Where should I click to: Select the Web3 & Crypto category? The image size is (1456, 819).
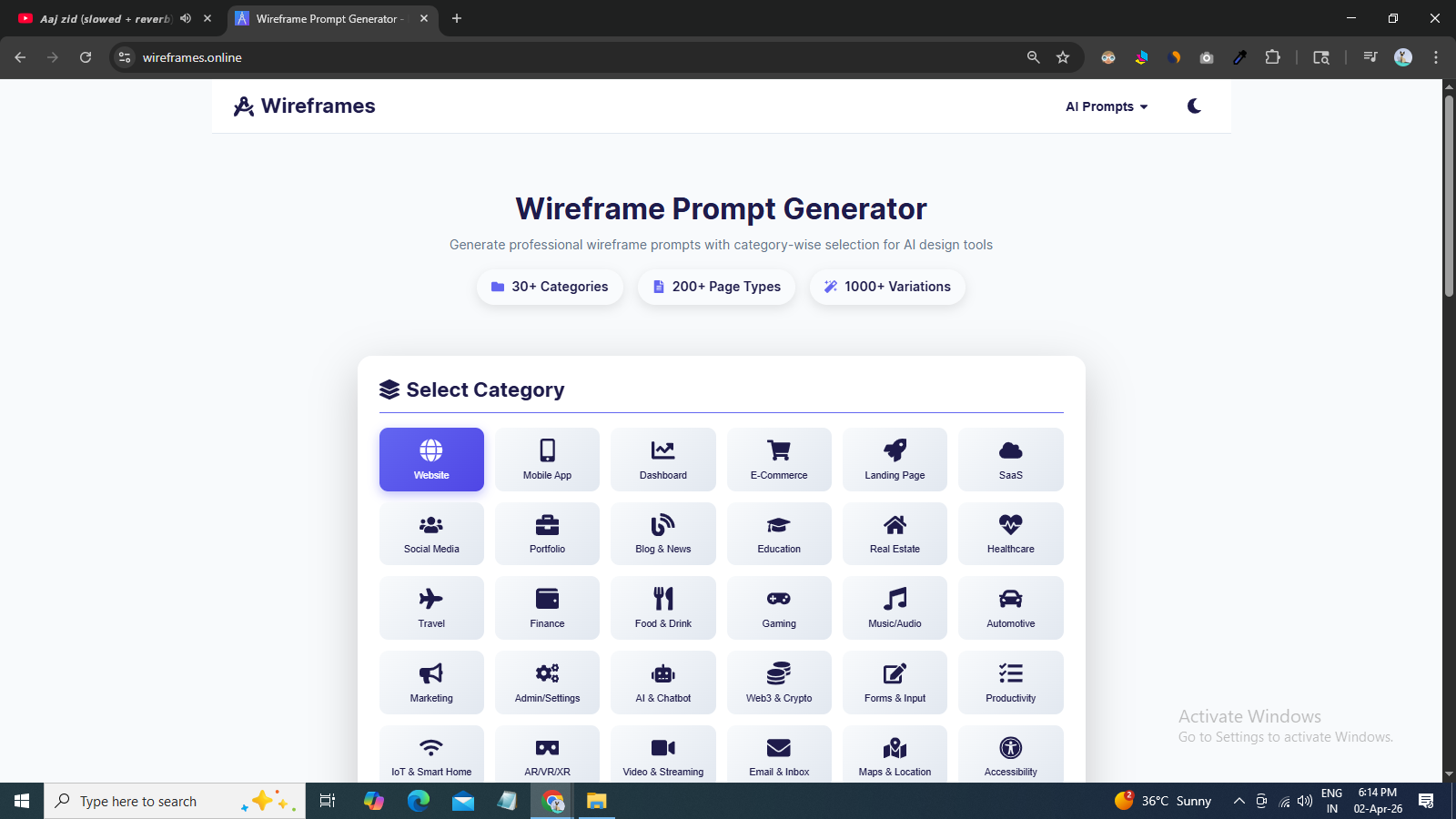pyautogui.click(x=778, y=682)
